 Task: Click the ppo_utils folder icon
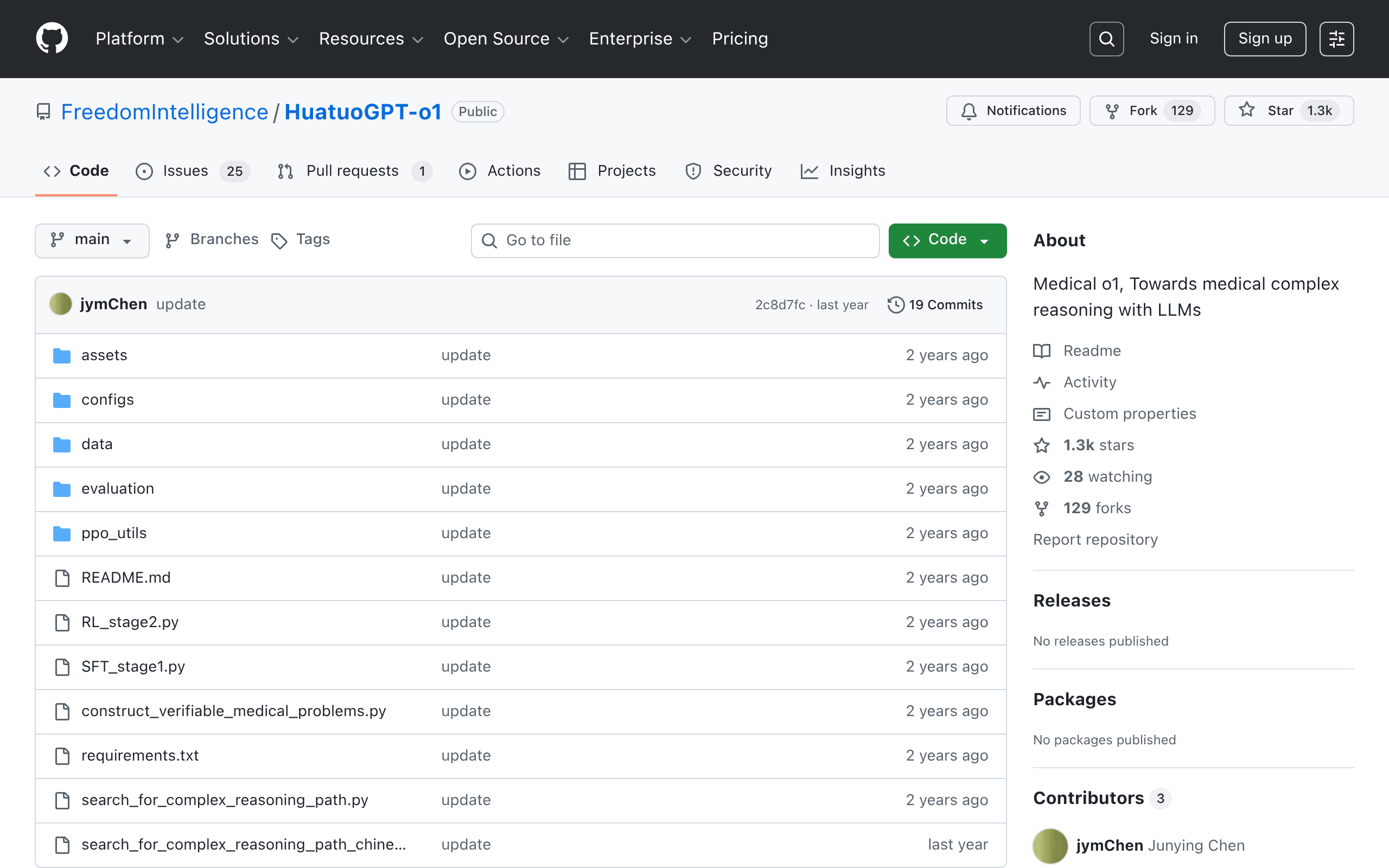pyautogui.click(x=62, y=533)
